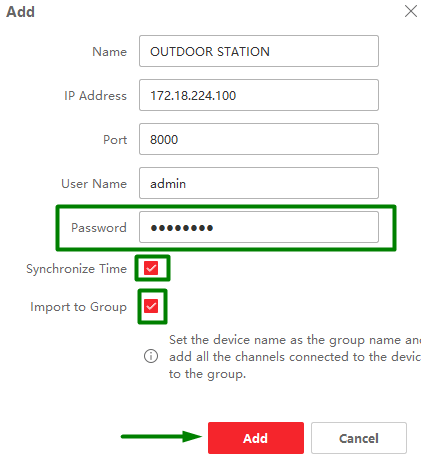Click the Port label

115,140
